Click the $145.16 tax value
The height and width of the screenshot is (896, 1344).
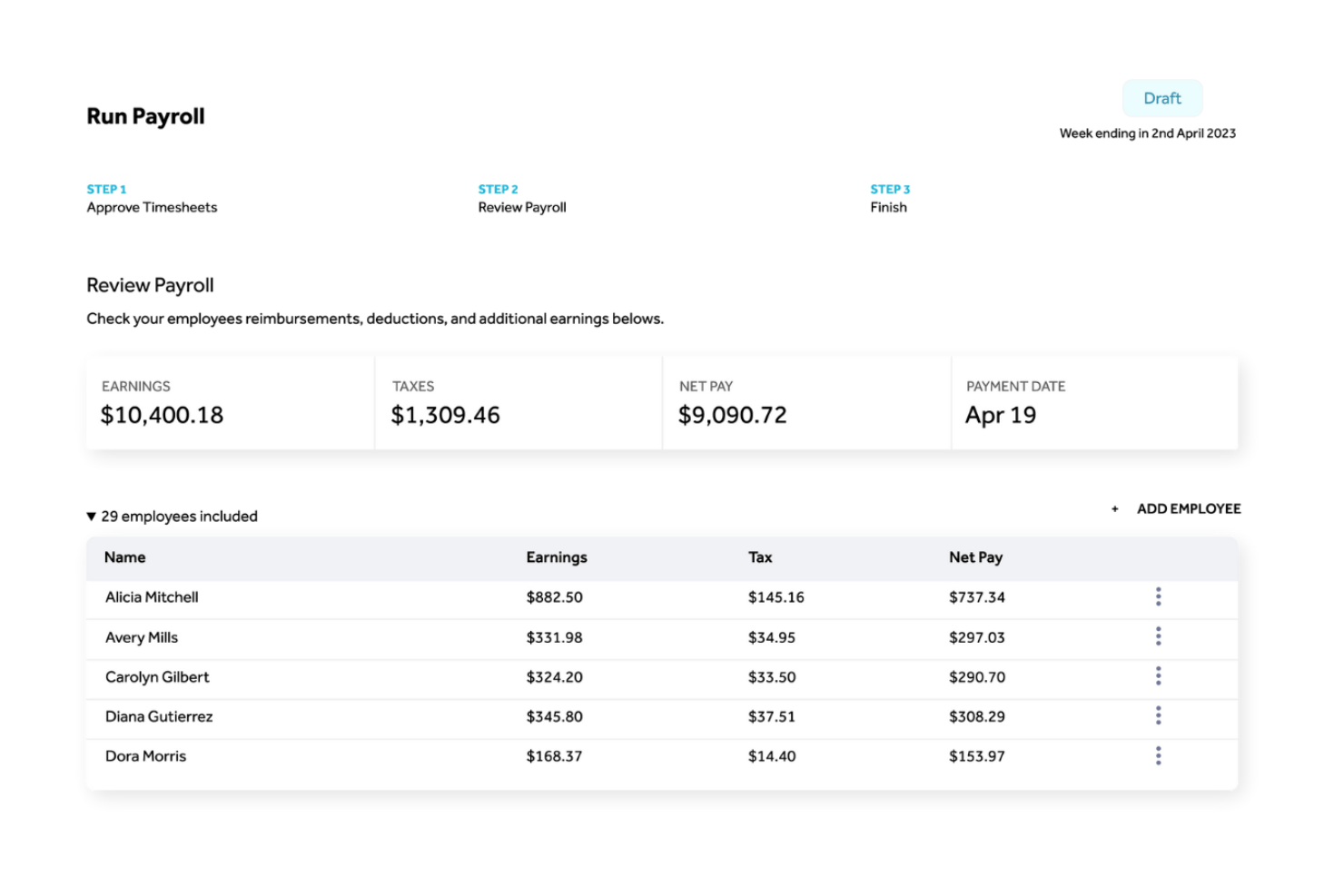[x=776, y=597]
